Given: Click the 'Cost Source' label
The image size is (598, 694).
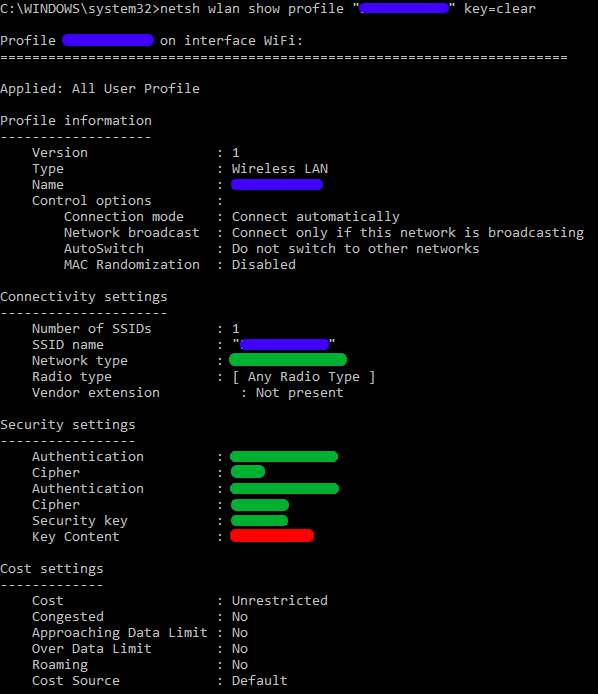Looking at the screenshot, I should [x=76, y=681].
